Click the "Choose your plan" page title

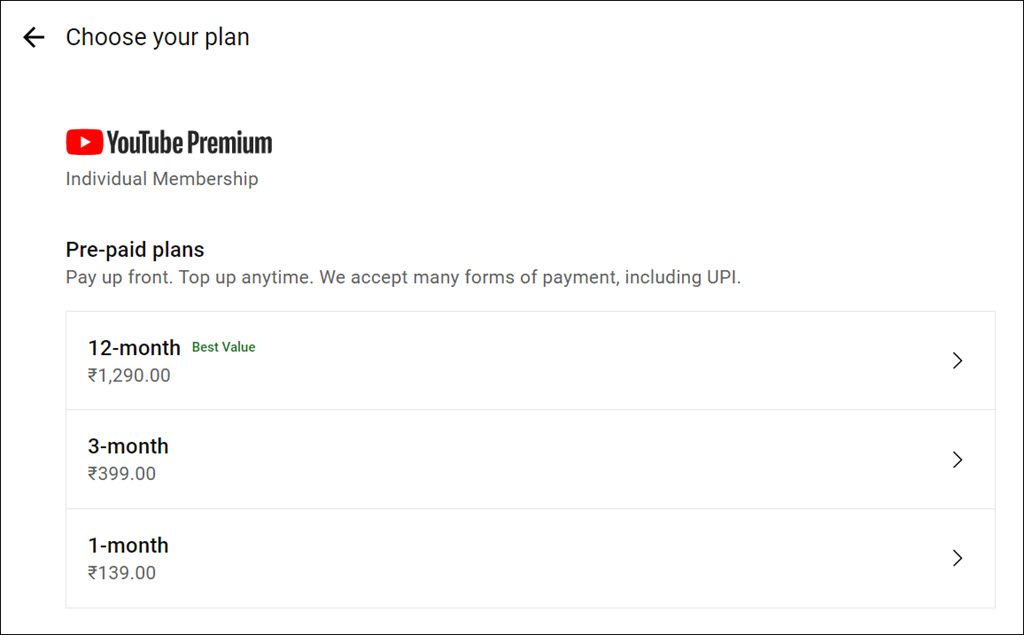click(158, 38)
